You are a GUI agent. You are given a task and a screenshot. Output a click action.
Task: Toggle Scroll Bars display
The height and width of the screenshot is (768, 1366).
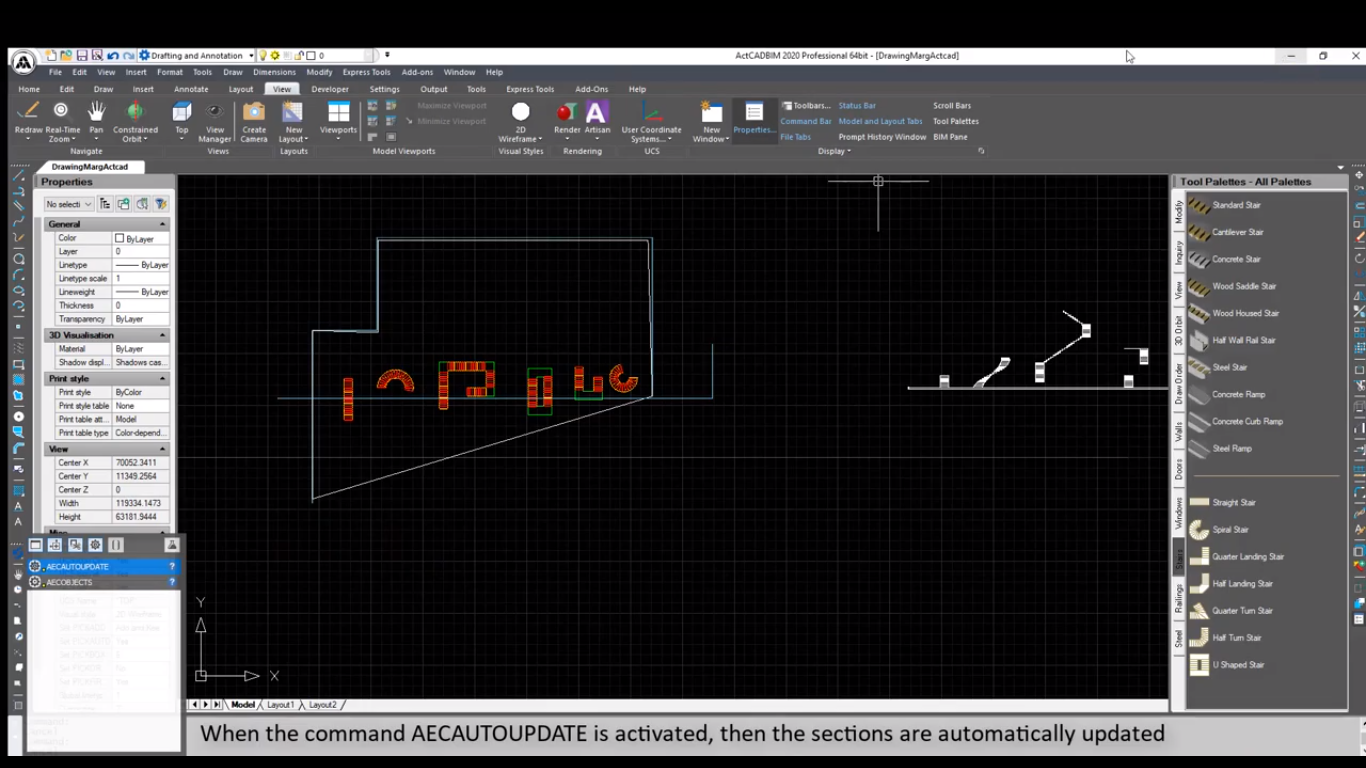pyautogui.click(x=952, y=105)
